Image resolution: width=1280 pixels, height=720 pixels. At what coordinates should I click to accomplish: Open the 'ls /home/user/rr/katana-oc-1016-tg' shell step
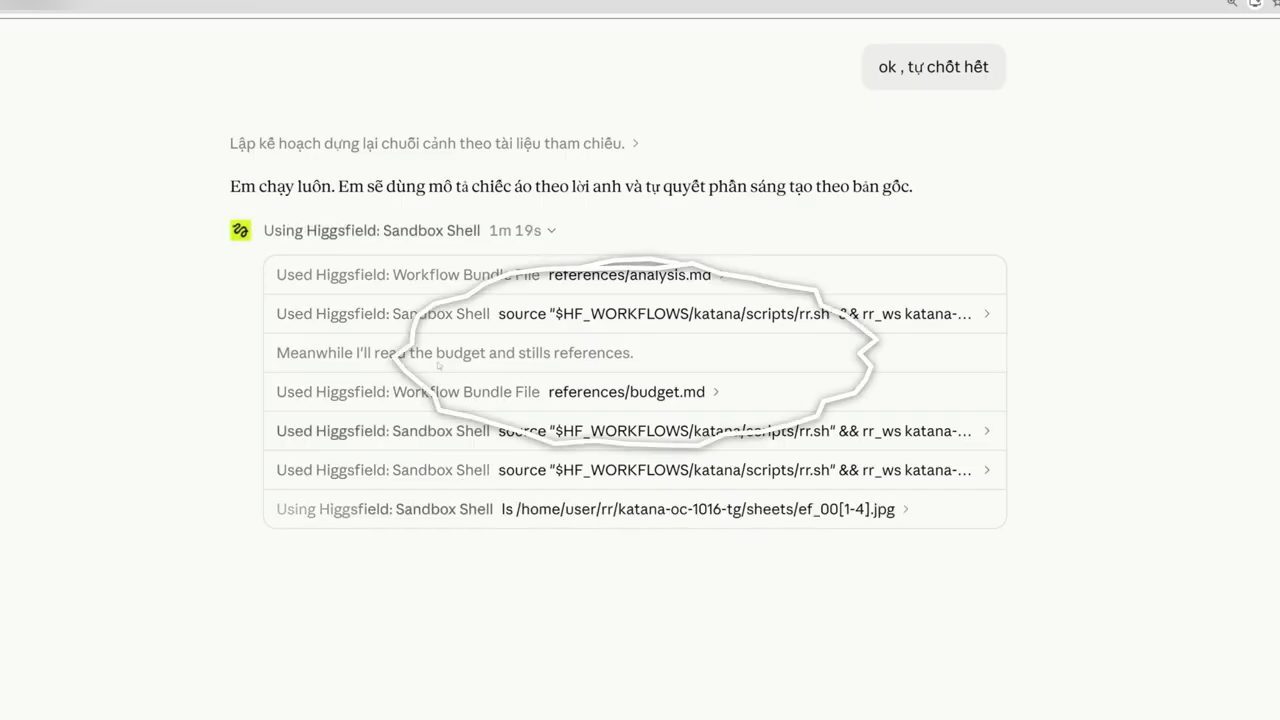pyautogui.click(x=635, y=509)
